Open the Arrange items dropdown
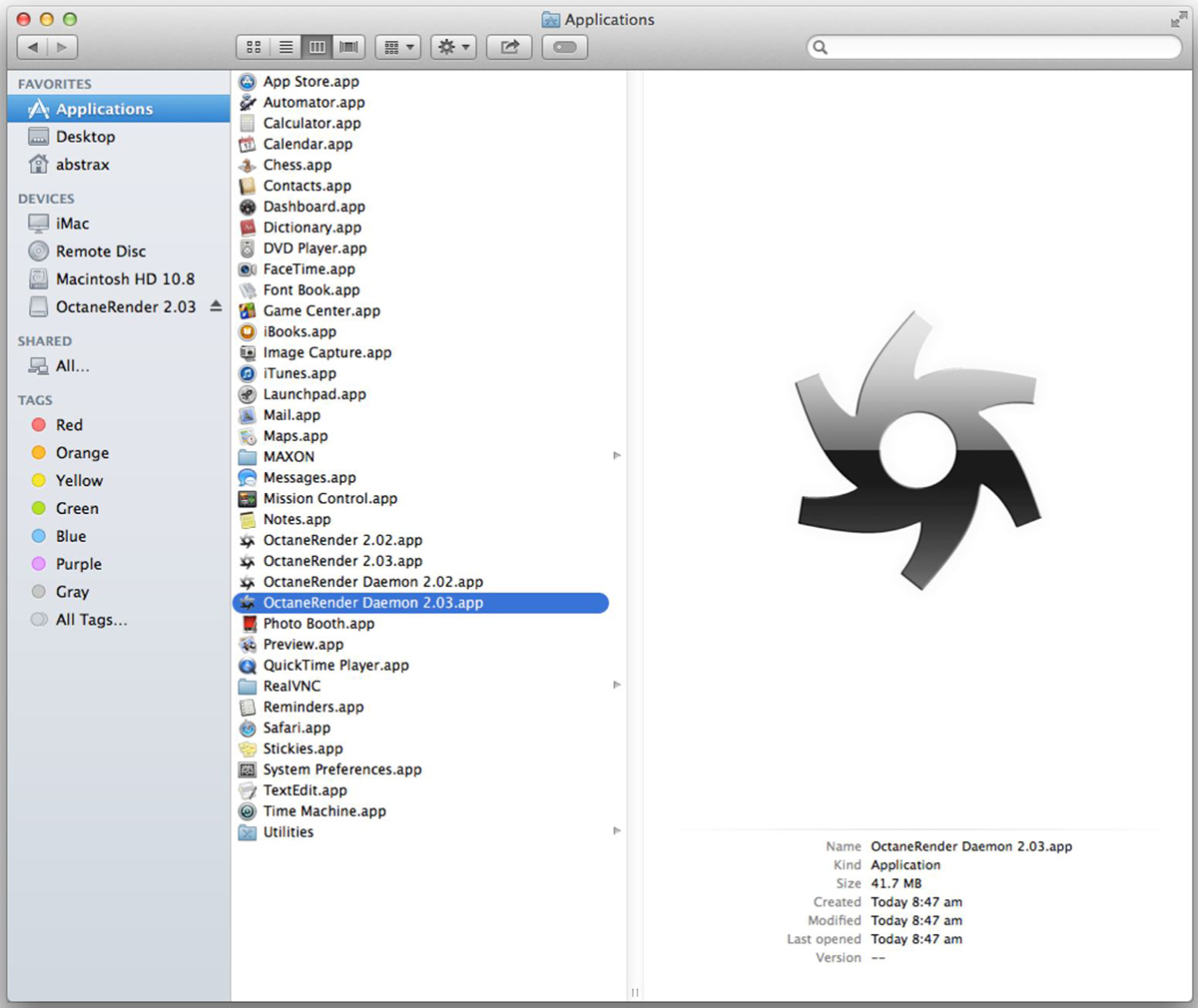1198x1008 pixels. [x=398, y=47]
